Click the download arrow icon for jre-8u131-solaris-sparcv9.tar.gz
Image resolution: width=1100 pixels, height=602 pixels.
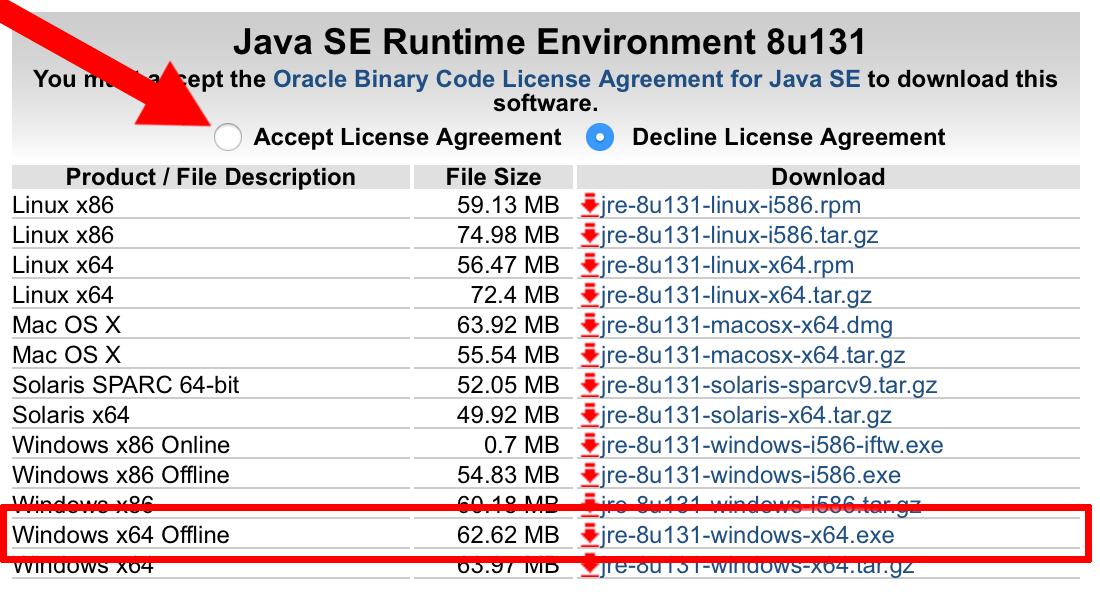[590, 386]
